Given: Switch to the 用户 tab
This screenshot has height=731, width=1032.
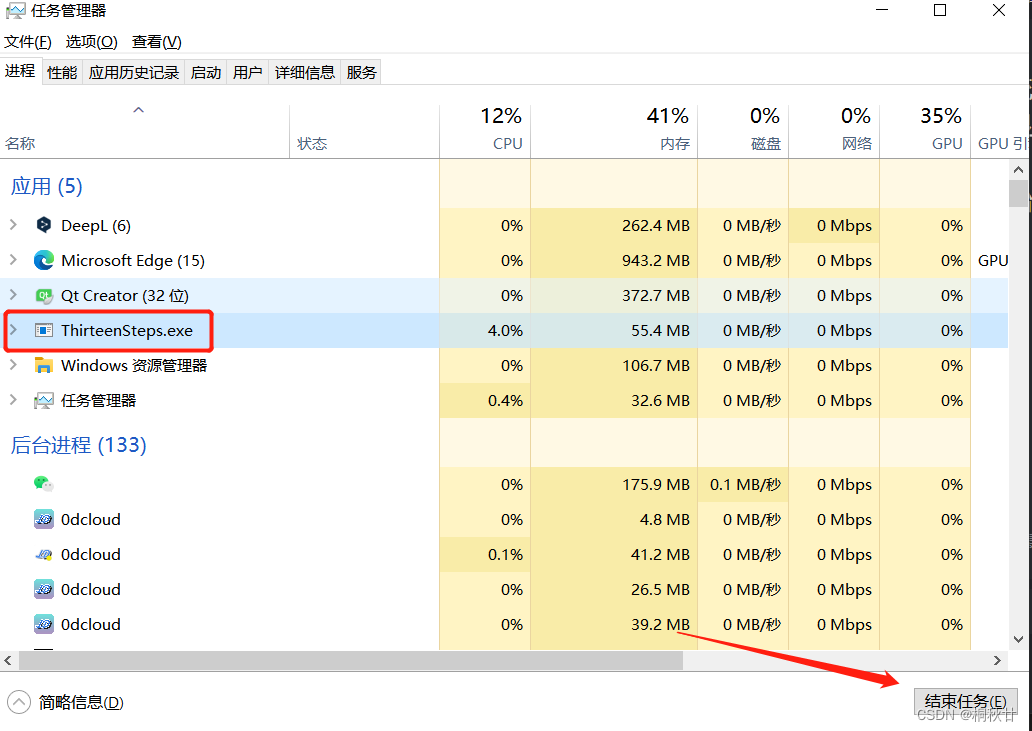Looking at the screenshot, I should click(247, 72).
